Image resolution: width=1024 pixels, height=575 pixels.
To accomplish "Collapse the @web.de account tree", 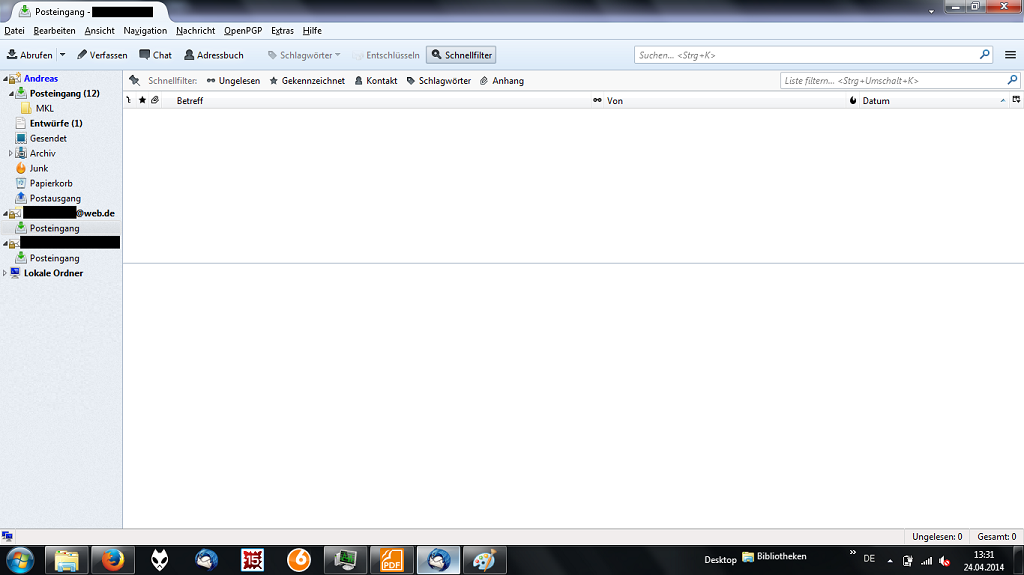I will tap(5, 214).
